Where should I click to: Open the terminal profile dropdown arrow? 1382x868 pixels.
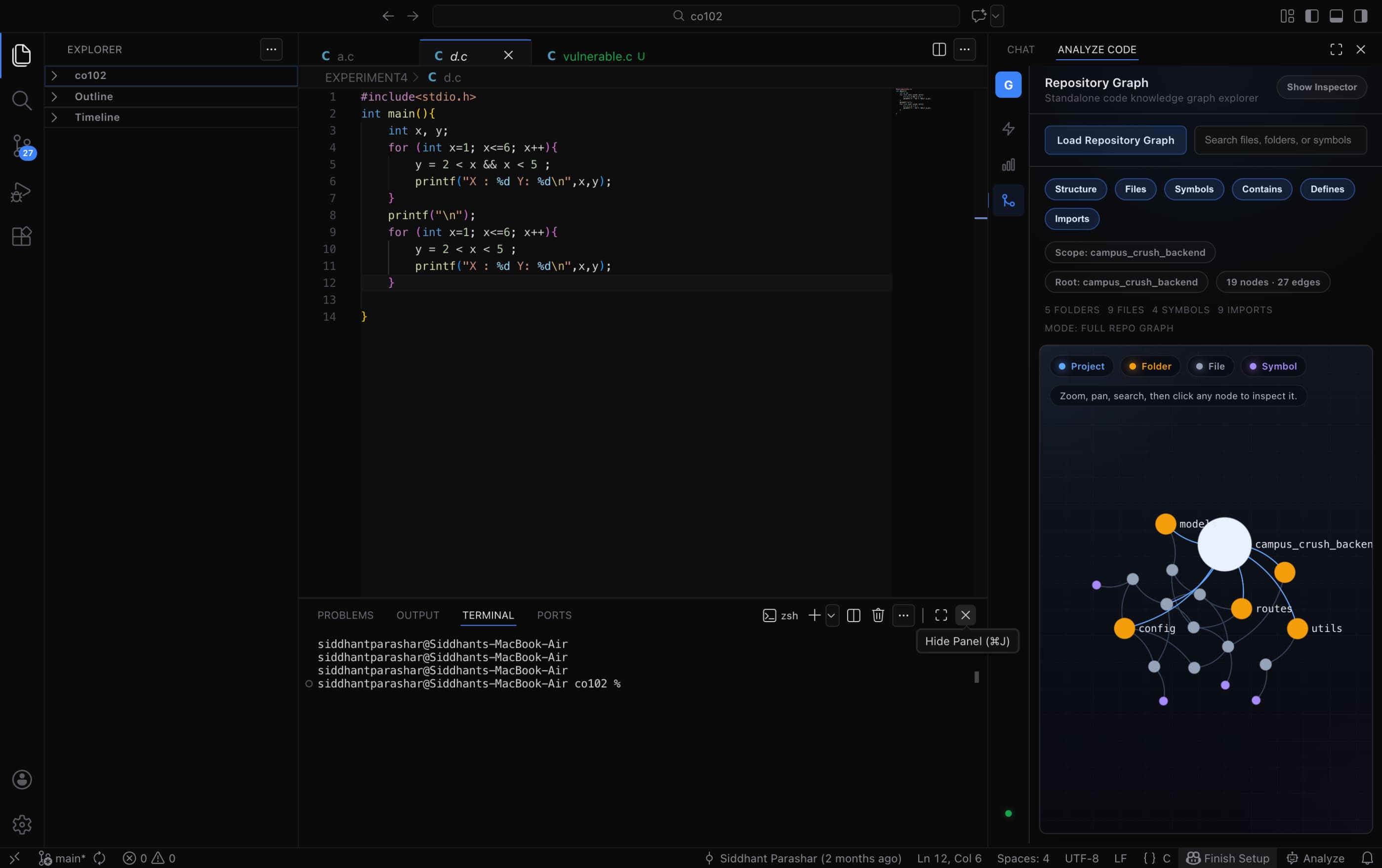(832, 616)
